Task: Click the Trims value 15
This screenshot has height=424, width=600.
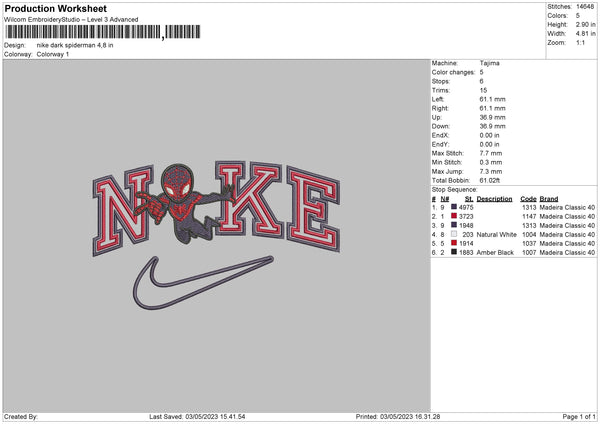Action: (483, 90)
